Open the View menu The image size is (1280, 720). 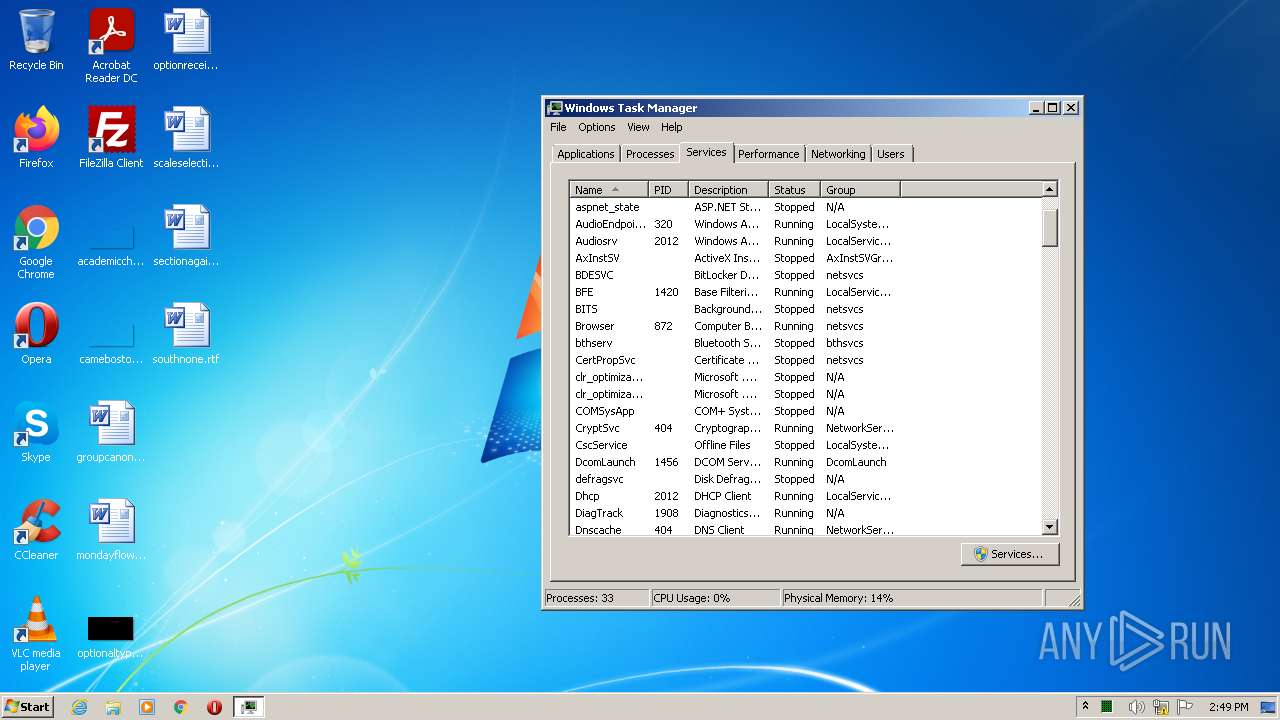tap(638, 127)
